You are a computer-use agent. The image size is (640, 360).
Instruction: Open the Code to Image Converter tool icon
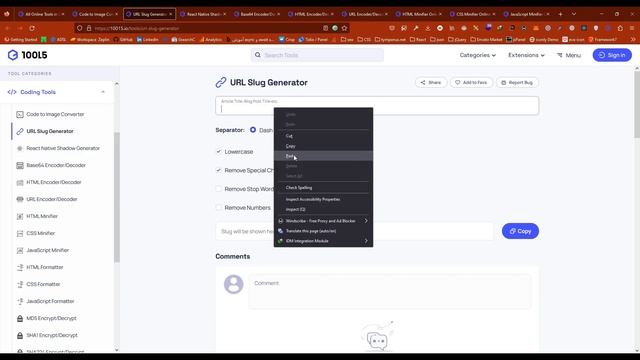[x=20, y=114]
